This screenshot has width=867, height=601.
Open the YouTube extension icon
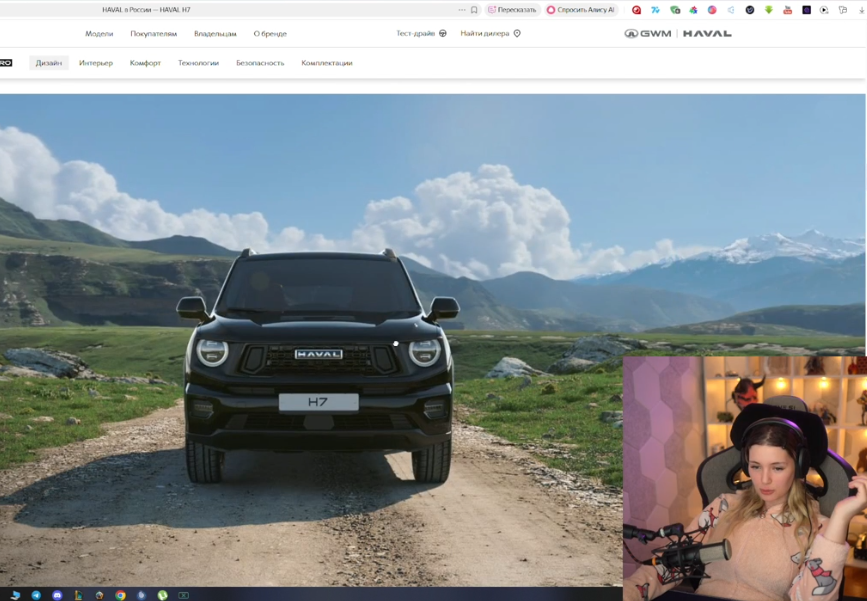pos(787,10)
